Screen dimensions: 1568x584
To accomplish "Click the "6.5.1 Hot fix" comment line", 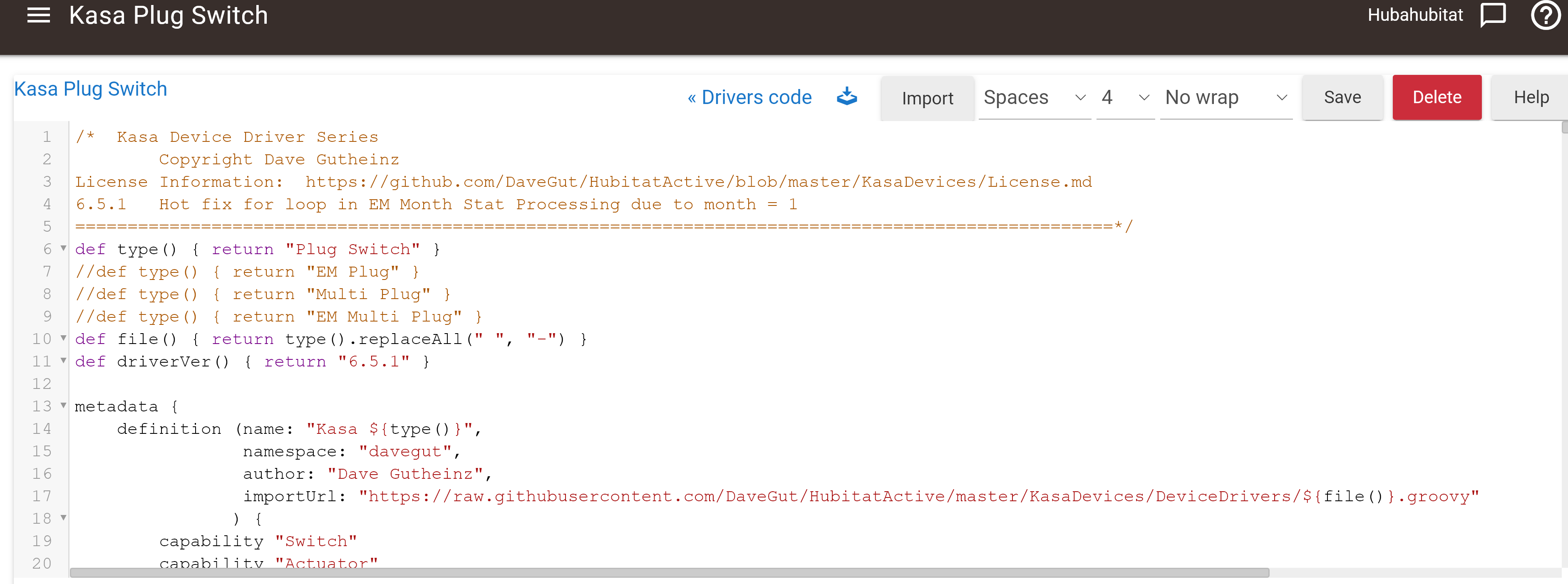I will coord(436,204).
